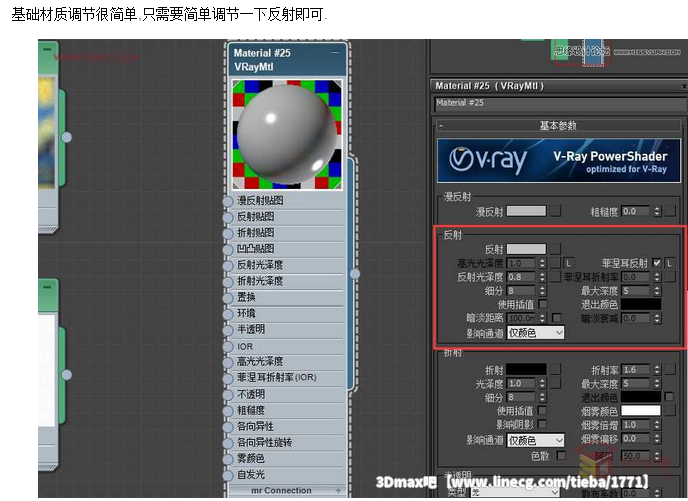688x501 pixels.
Task: Click the 各向异性 input socket
Action: click(228, 427)
